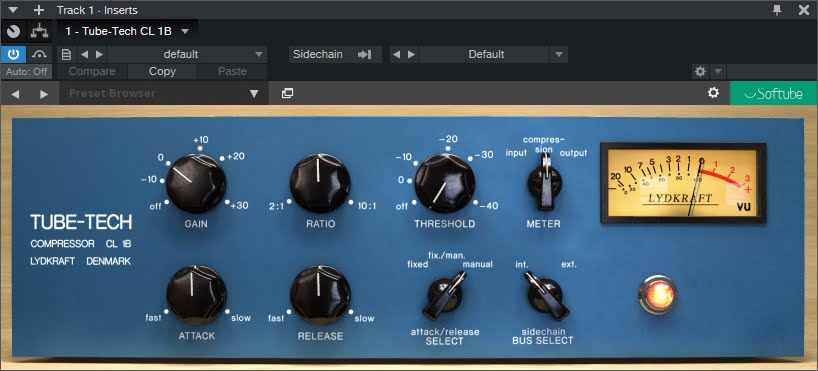Open the default preset dropdown
The image size is (818, 371).
coord(259,54)
